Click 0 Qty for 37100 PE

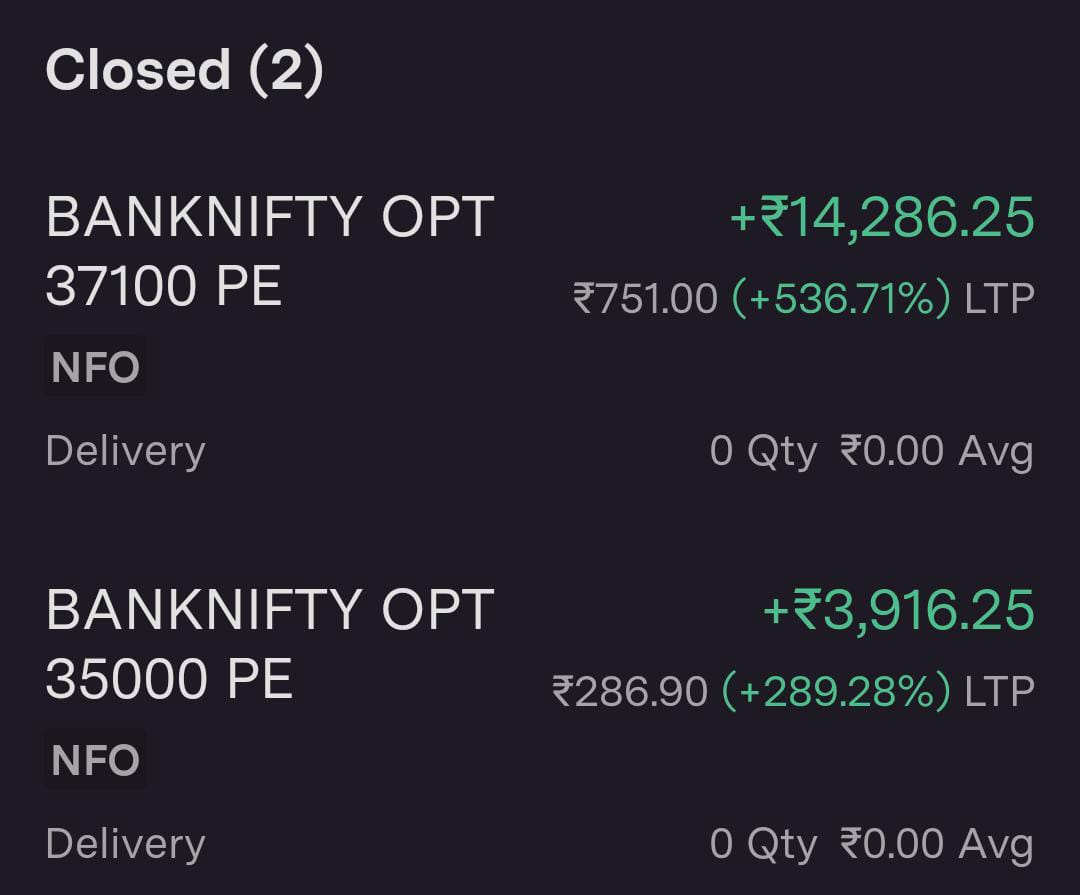pyautogui.click(x=763, y=451)
